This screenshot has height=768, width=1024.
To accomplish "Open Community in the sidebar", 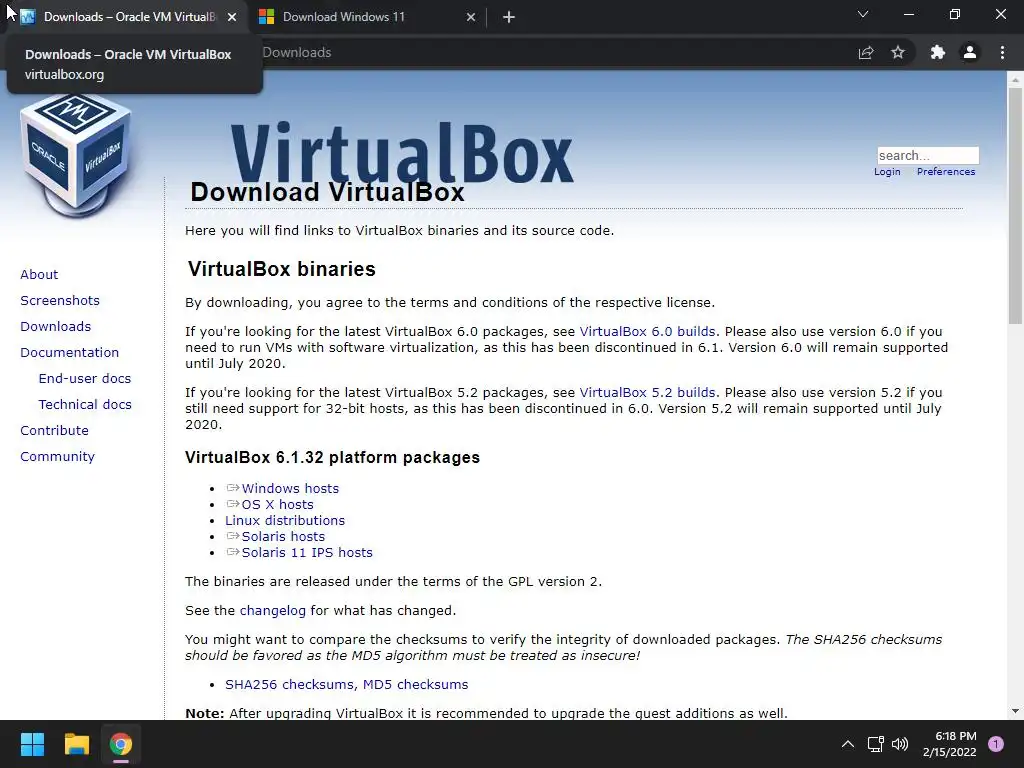I will 57,456.
